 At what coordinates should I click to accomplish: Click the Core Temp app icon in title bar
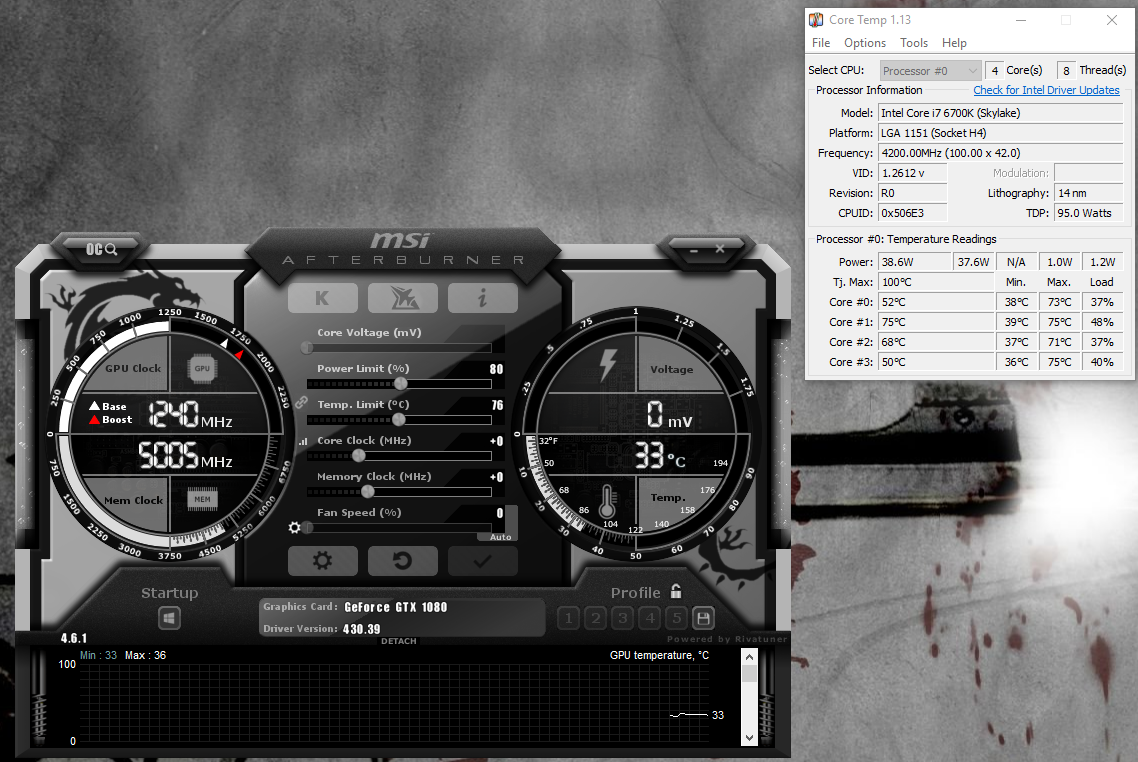click(x=816, y=20)
